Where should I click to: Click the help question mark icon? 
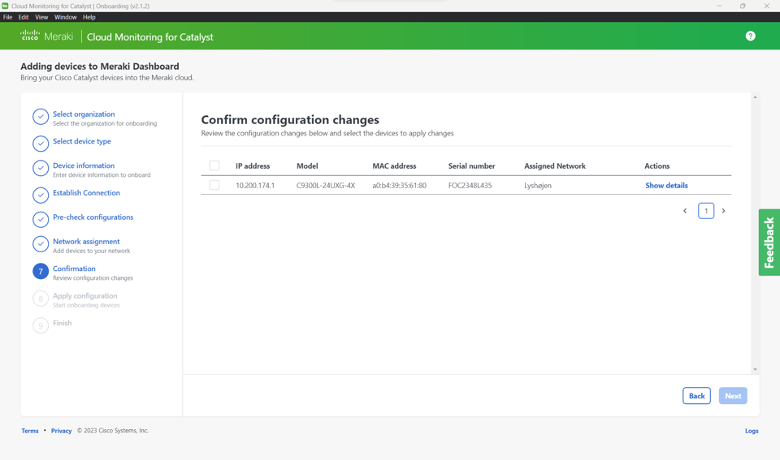coord(750,36)
